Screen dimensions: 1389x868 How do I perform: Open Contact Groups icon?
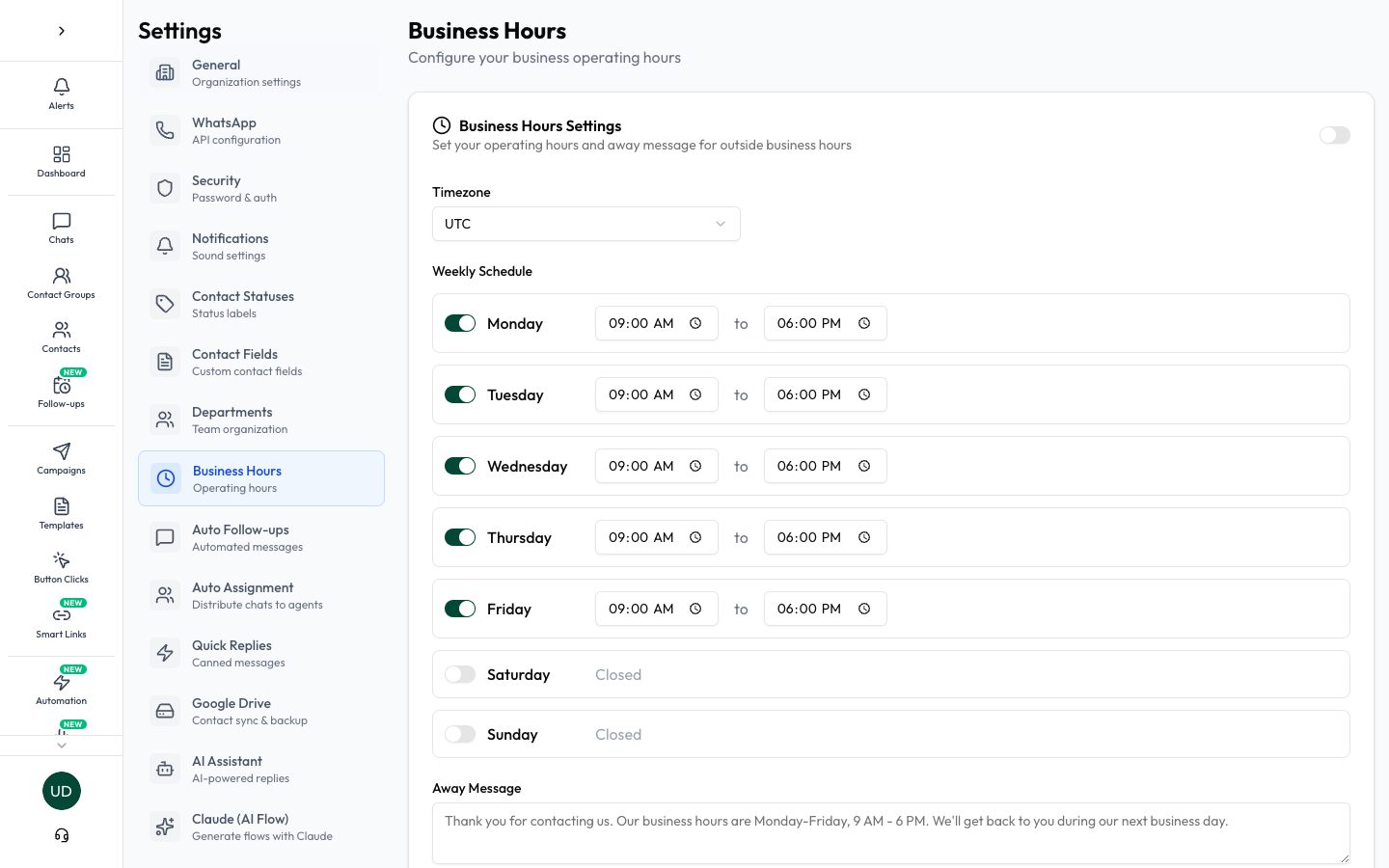62,276
